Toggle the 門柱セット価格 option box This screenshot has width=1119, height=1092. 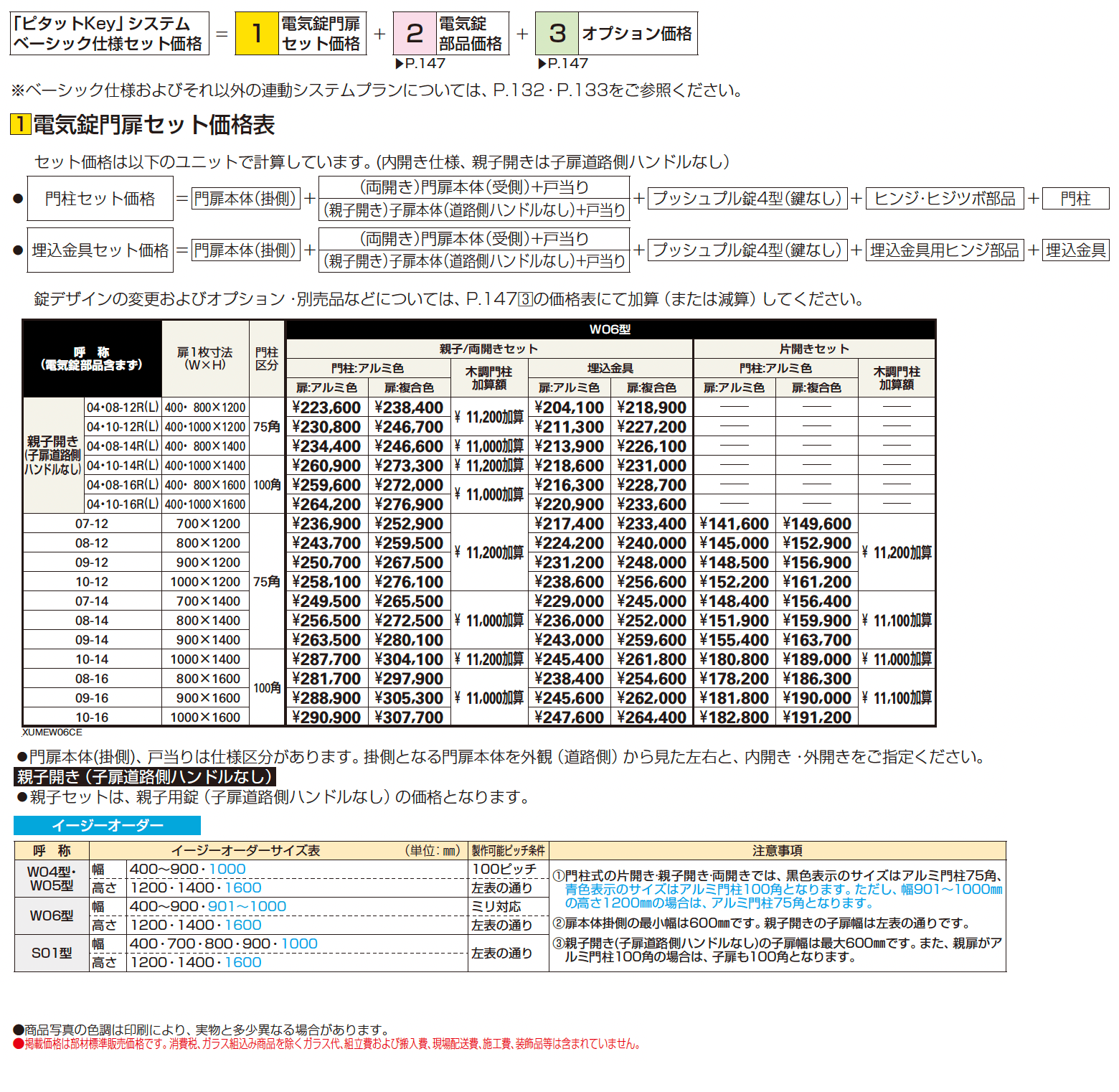point(99,199)
